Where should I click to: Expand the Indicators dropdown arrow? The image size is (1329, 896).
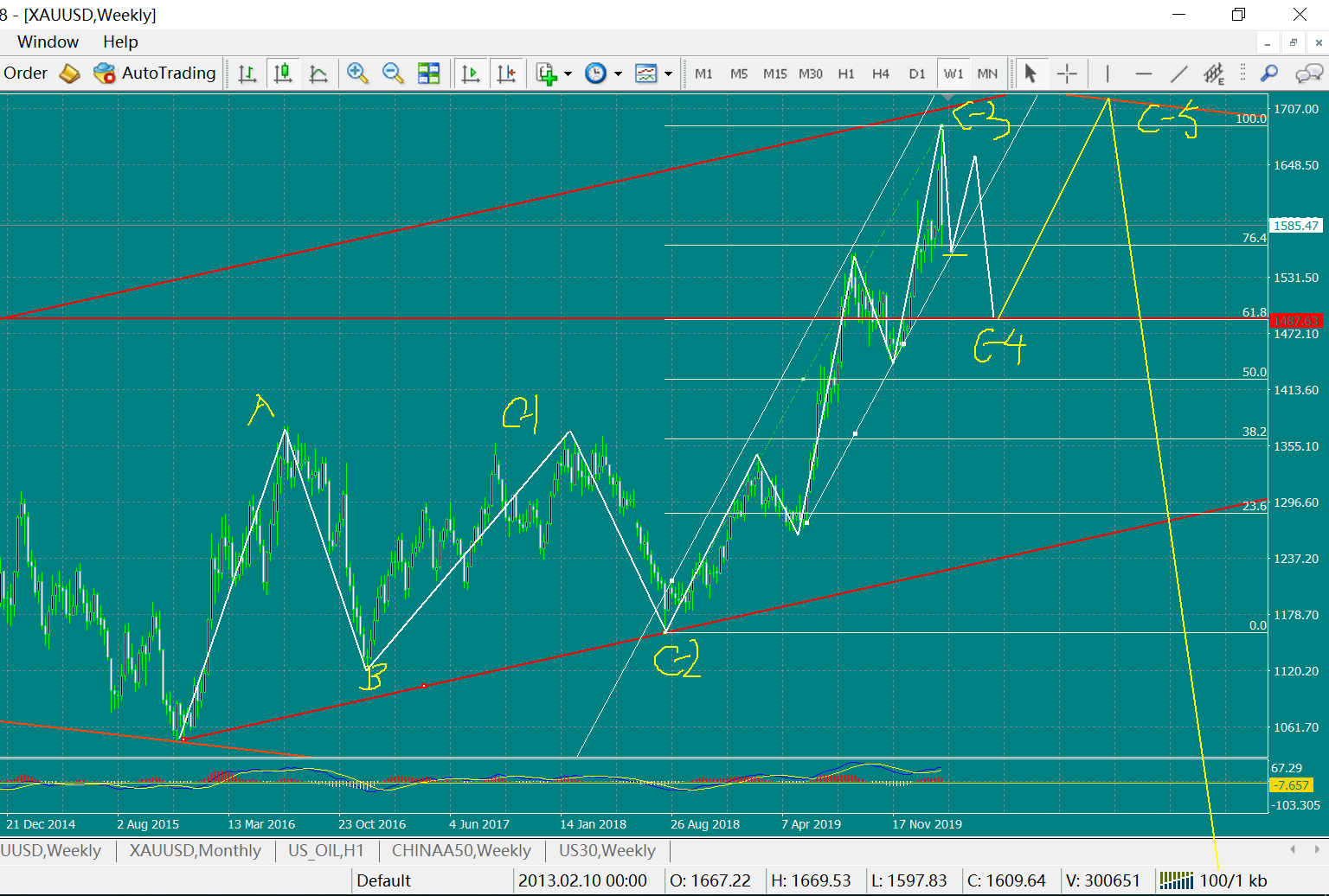568,74
